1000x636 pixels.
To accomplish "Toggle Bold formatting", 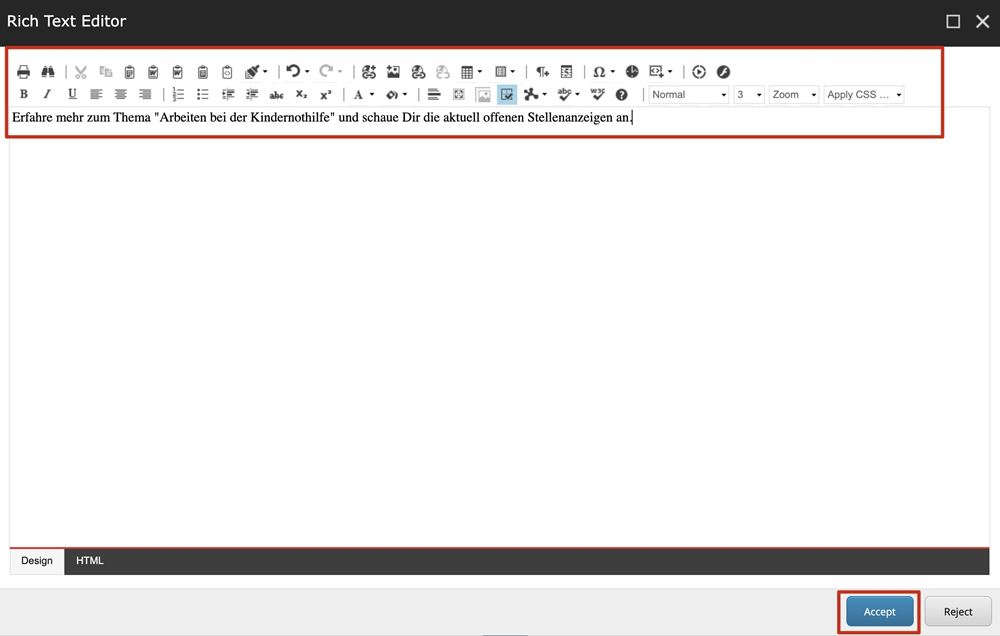I will (x=23, y=95).
